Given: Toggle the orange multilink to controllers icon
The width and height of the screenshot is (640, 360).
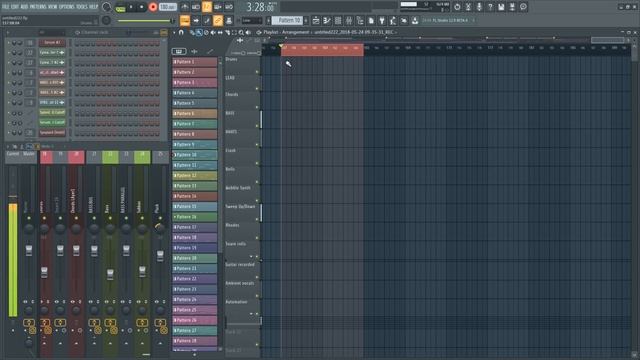Looking at the screenshot, I should click(218, 20).
